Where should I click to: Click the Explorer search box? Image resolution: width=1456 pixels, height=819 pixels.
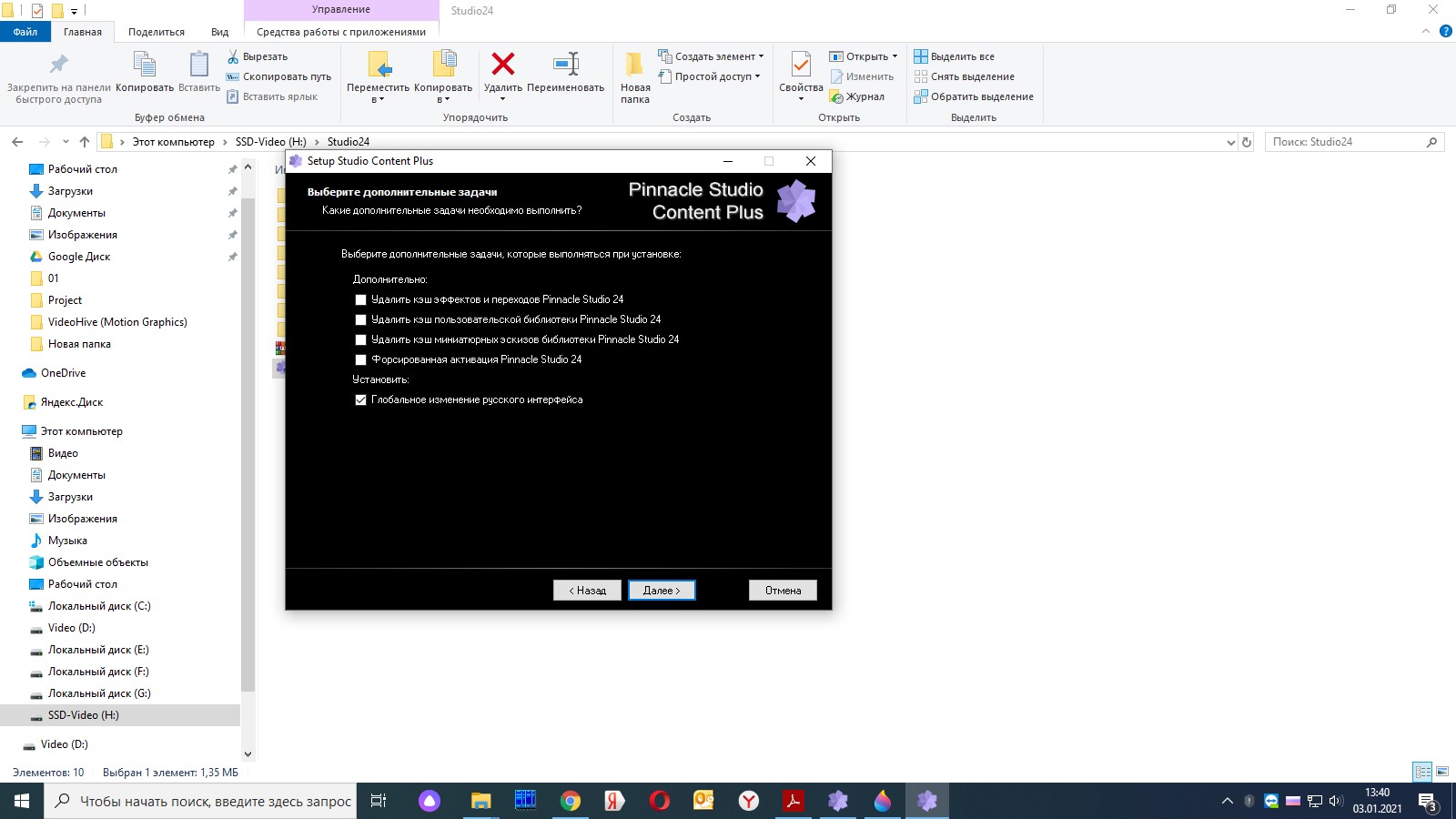click(x=1355, y=142)
